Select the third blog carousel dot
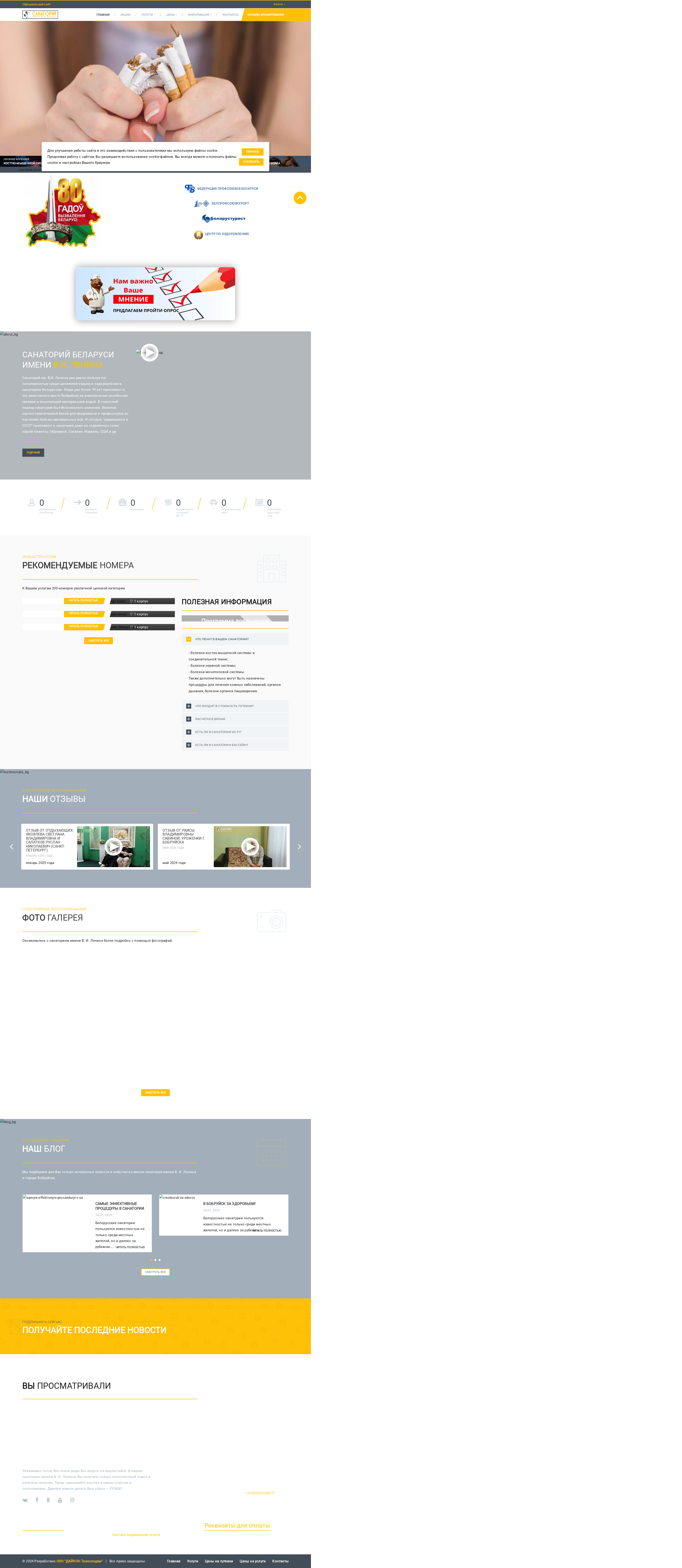Viewport: 682px width, 1568px height. click(x=160, y=1260)
